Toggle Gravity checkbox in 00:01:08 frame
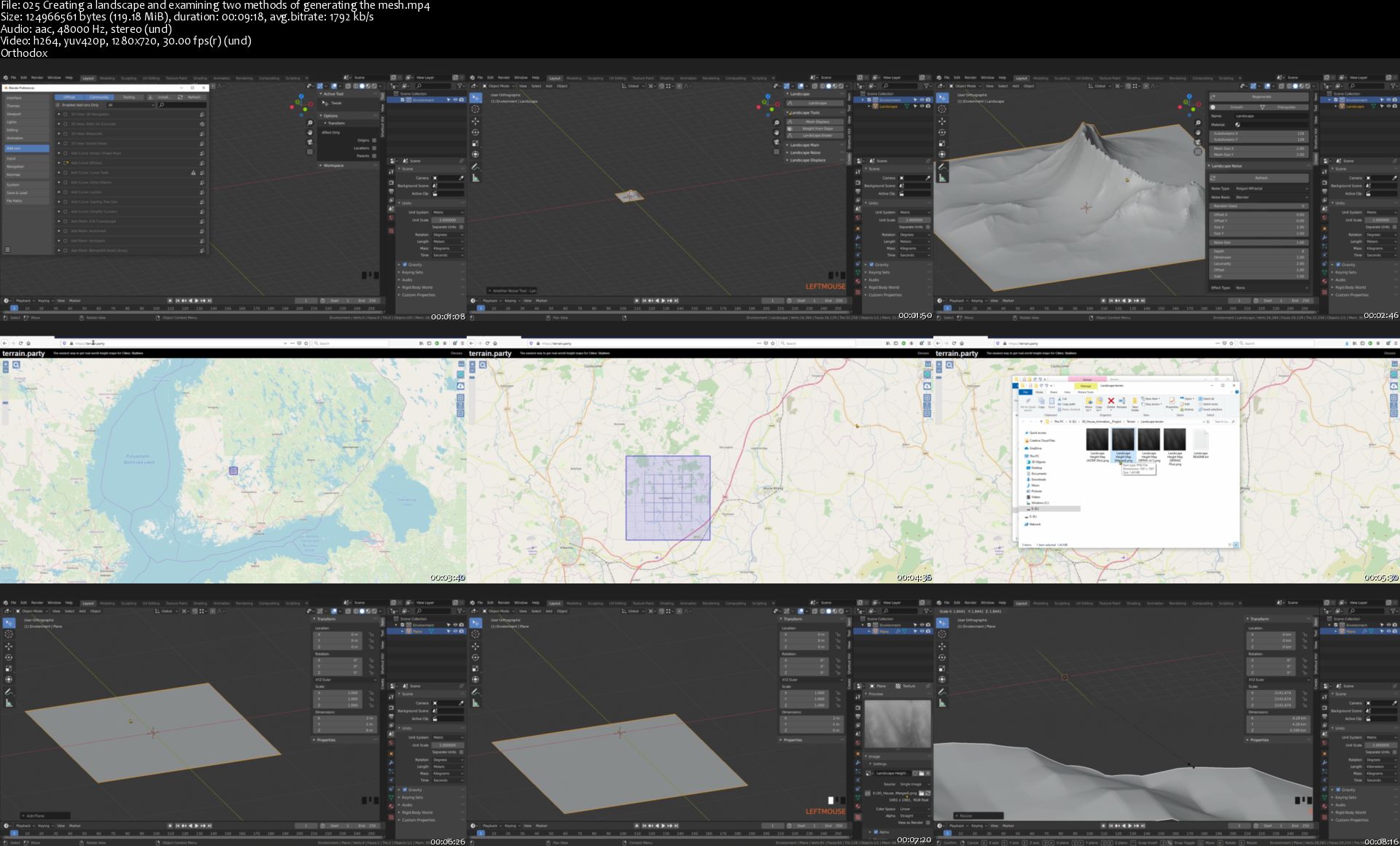The height and width of the screenshot is (846, 1400). [x=405, y=265]
